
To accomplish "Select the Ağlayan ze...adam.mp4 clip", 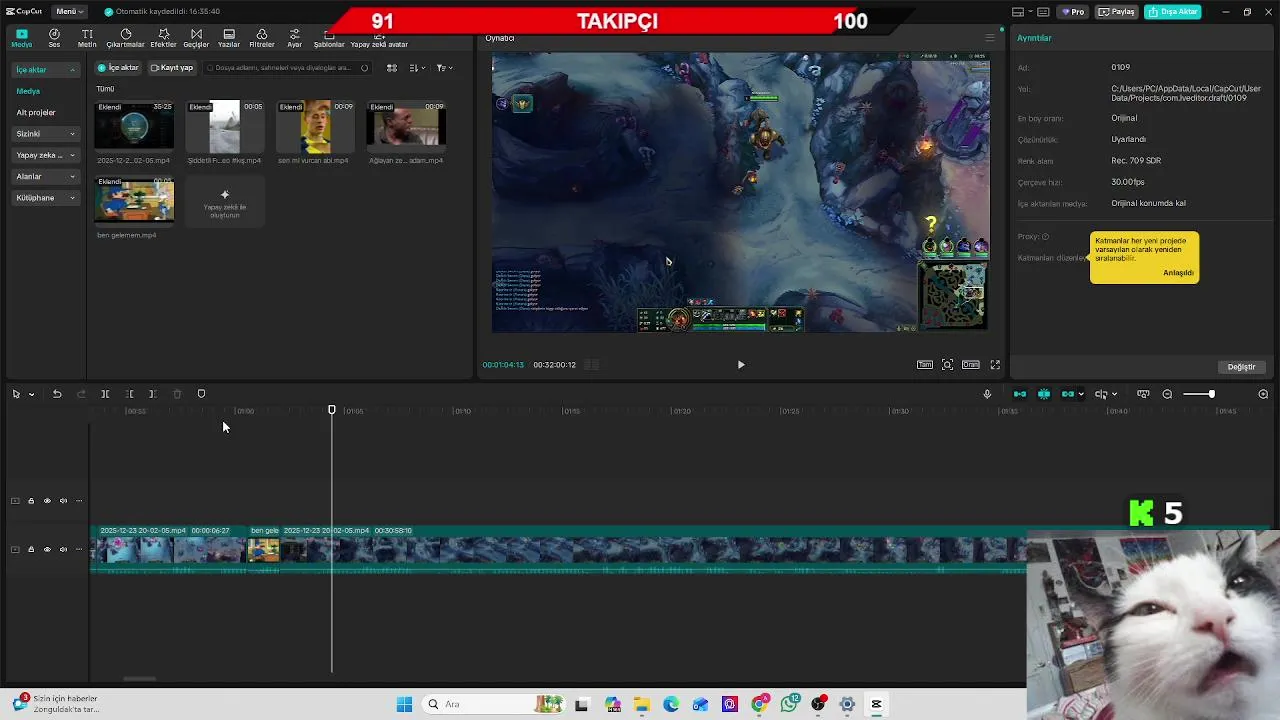I will (406, 125).
